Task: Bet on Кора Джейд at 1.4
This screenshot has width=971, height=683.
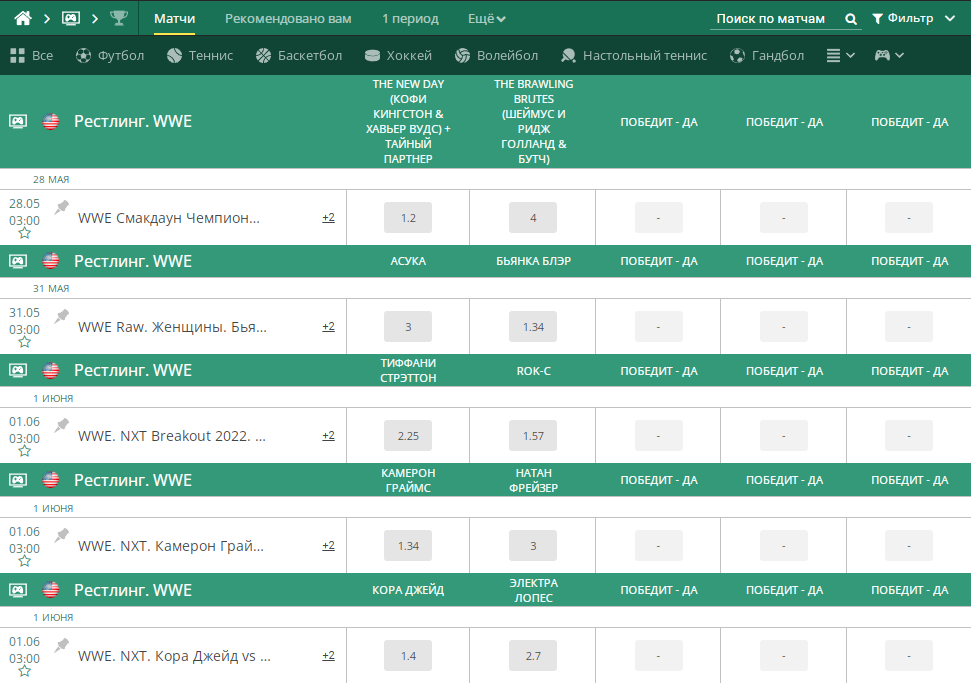Action: (408, 656)
